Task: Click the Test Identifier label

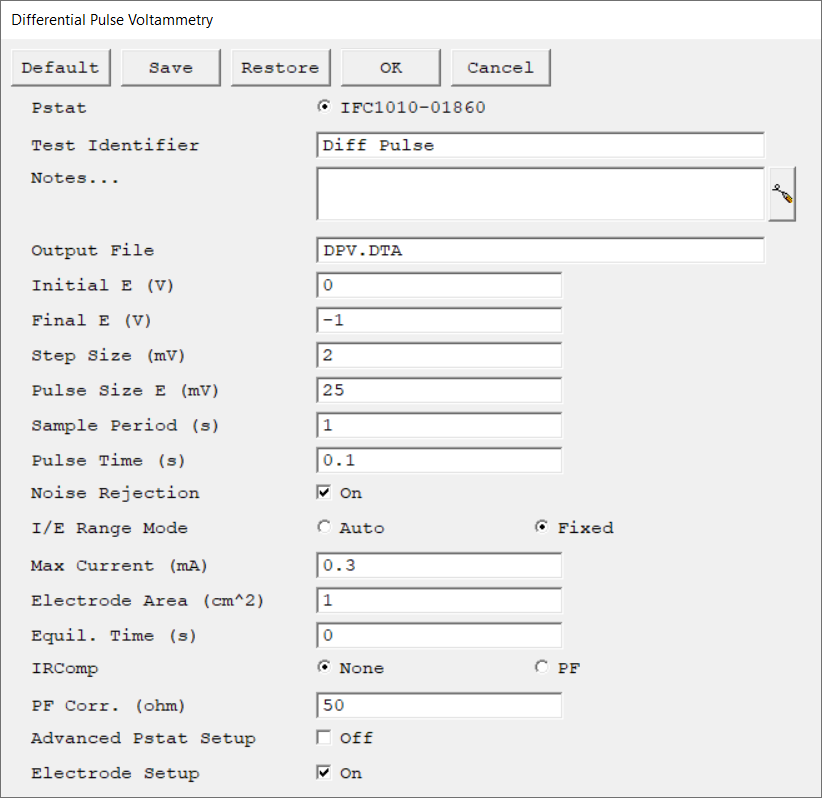Action: click(x=115, y=145)
